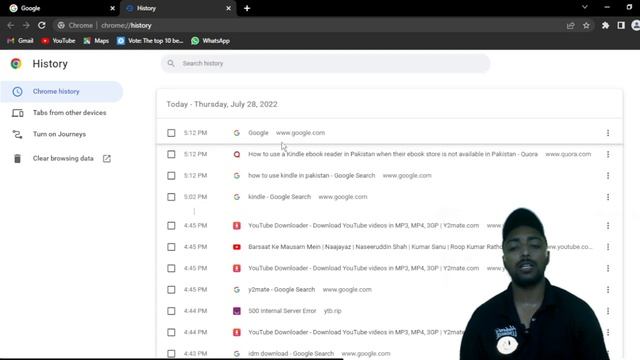Open the WhatsApp bookmark
The image size is (640, 360).
(x=211, y=41)
